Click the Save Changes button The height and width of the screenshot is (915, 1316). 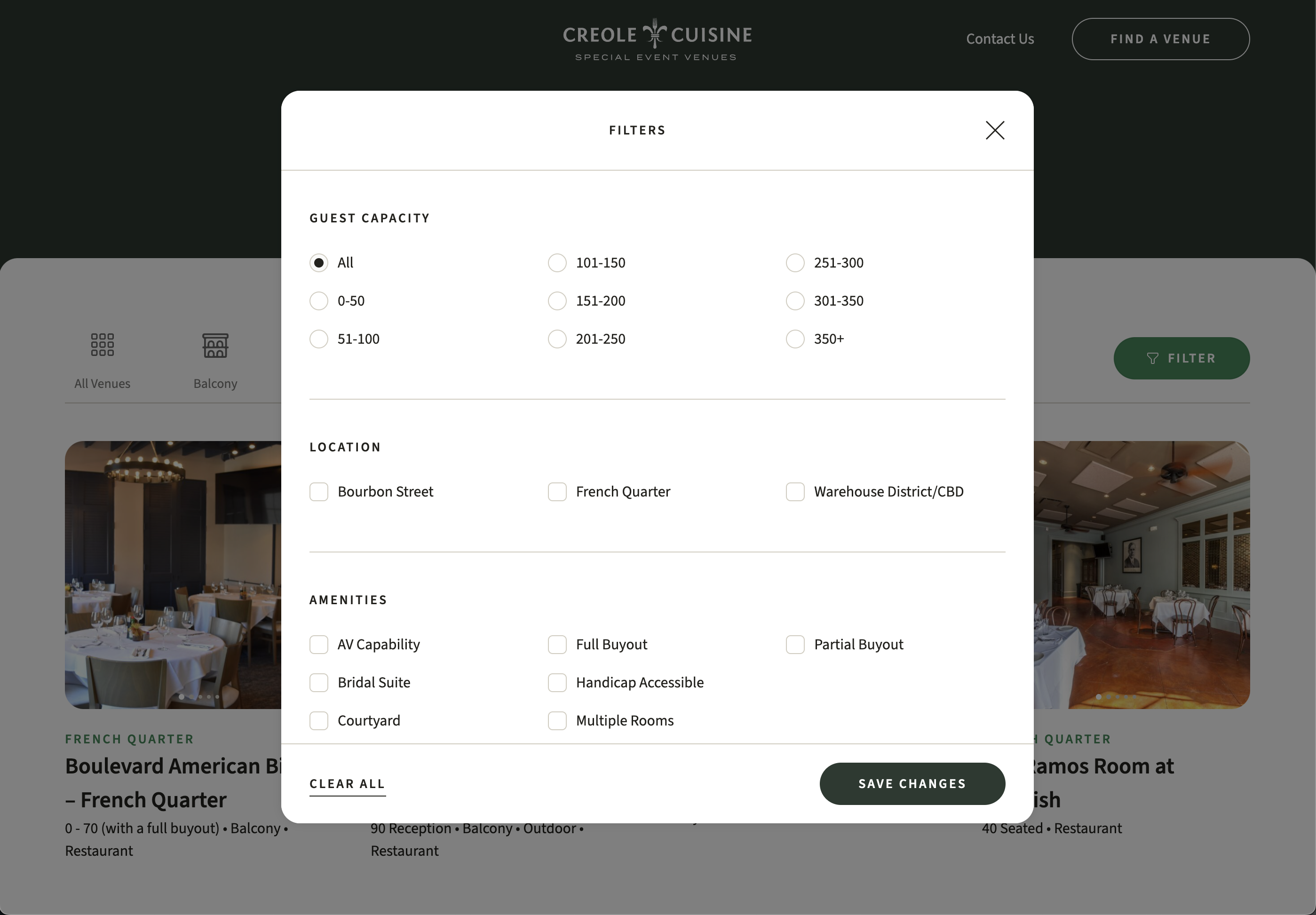[x=912, y=784]
